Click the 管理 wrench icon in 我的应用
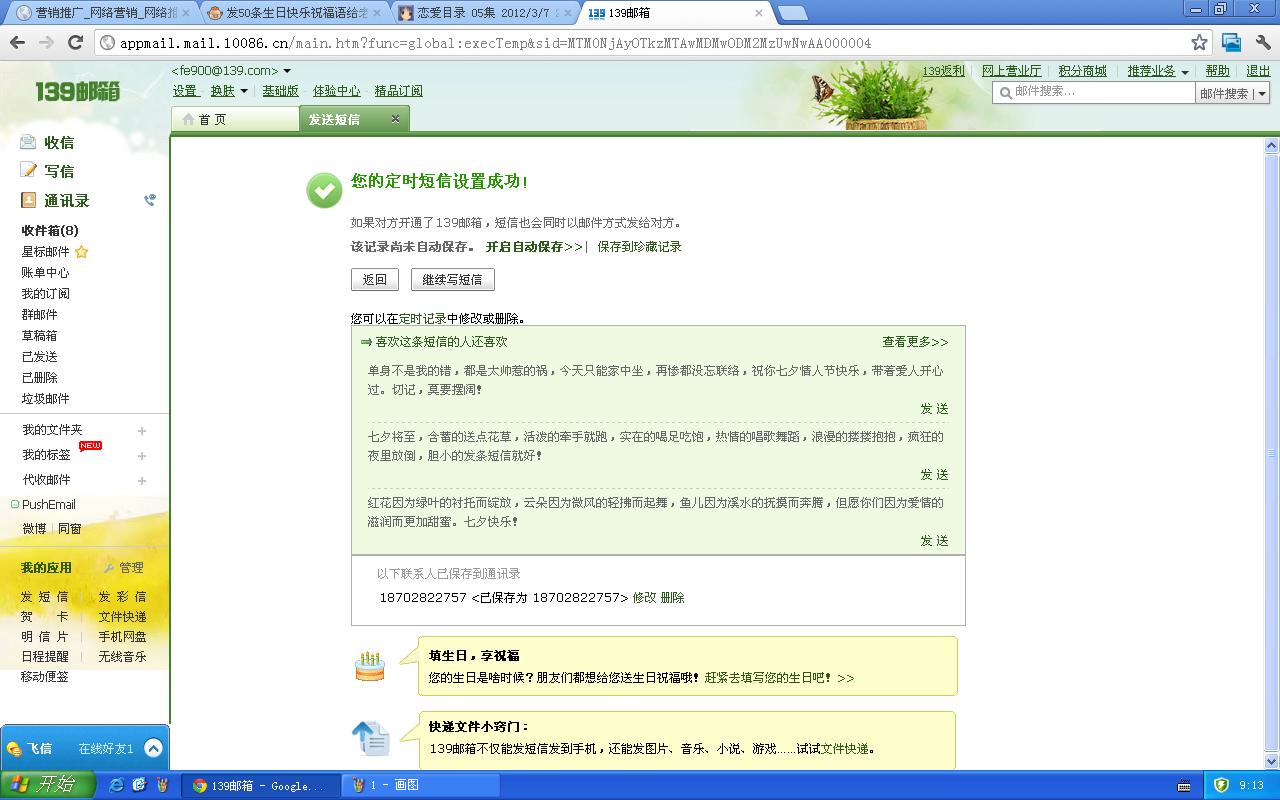1280x800 pixels. (x=109, y=568)
